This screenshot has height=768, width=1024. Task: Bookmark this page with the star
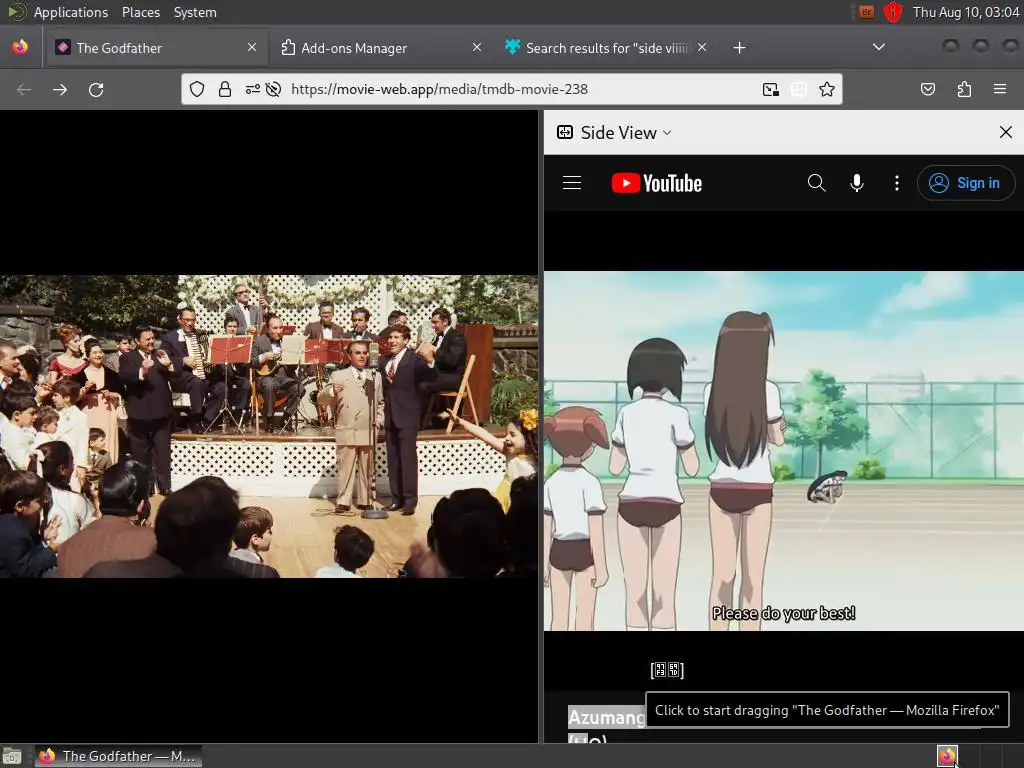click(827, 89)
